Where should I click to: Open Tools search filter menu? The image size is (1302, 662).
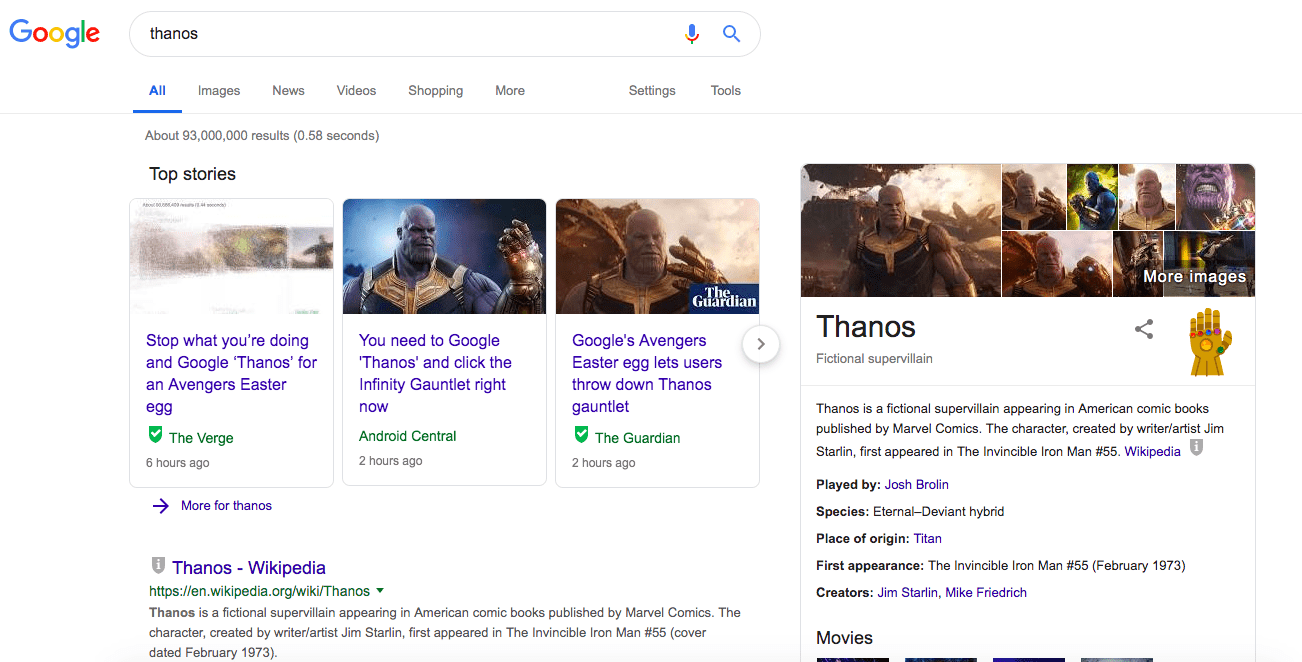pyautogui.click(x=726, y=90)
